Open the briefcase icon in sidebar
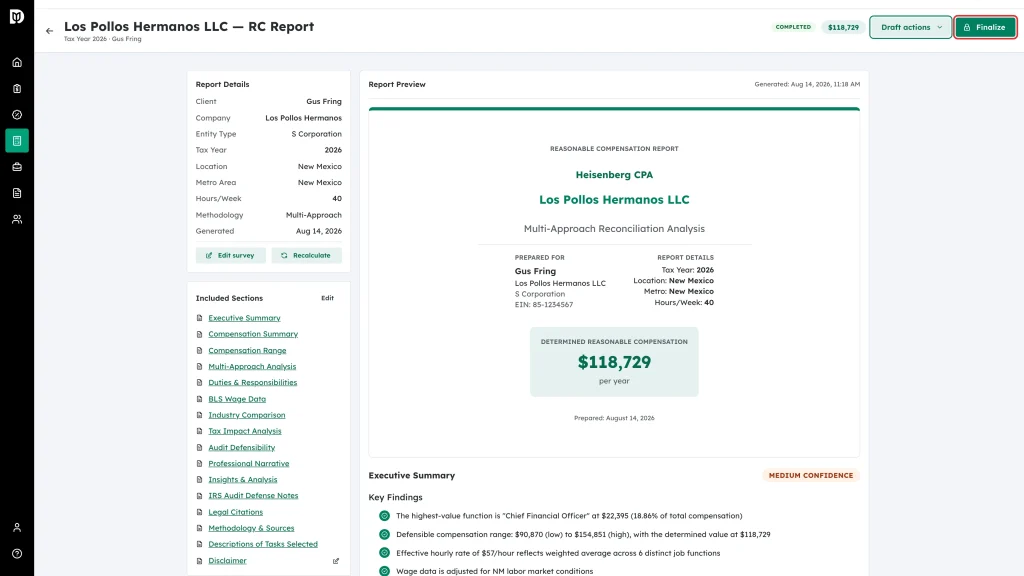The height and width of the screenshot is (576, 1024). (x=17, y=167)
